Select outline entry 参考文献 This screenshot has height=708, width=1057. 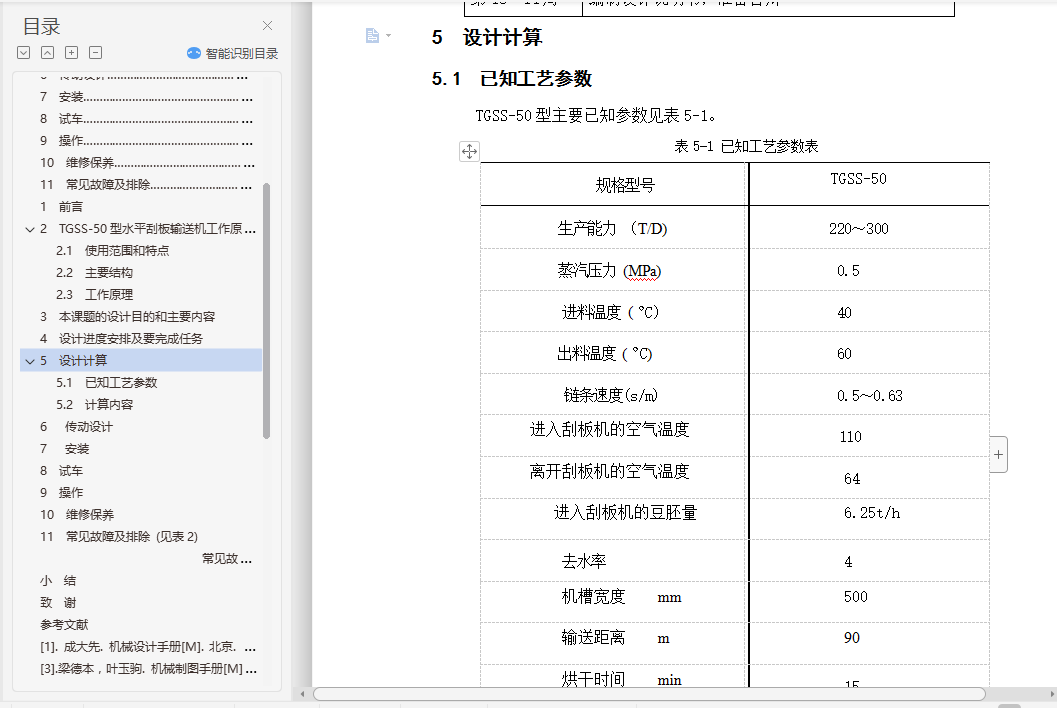64,625
